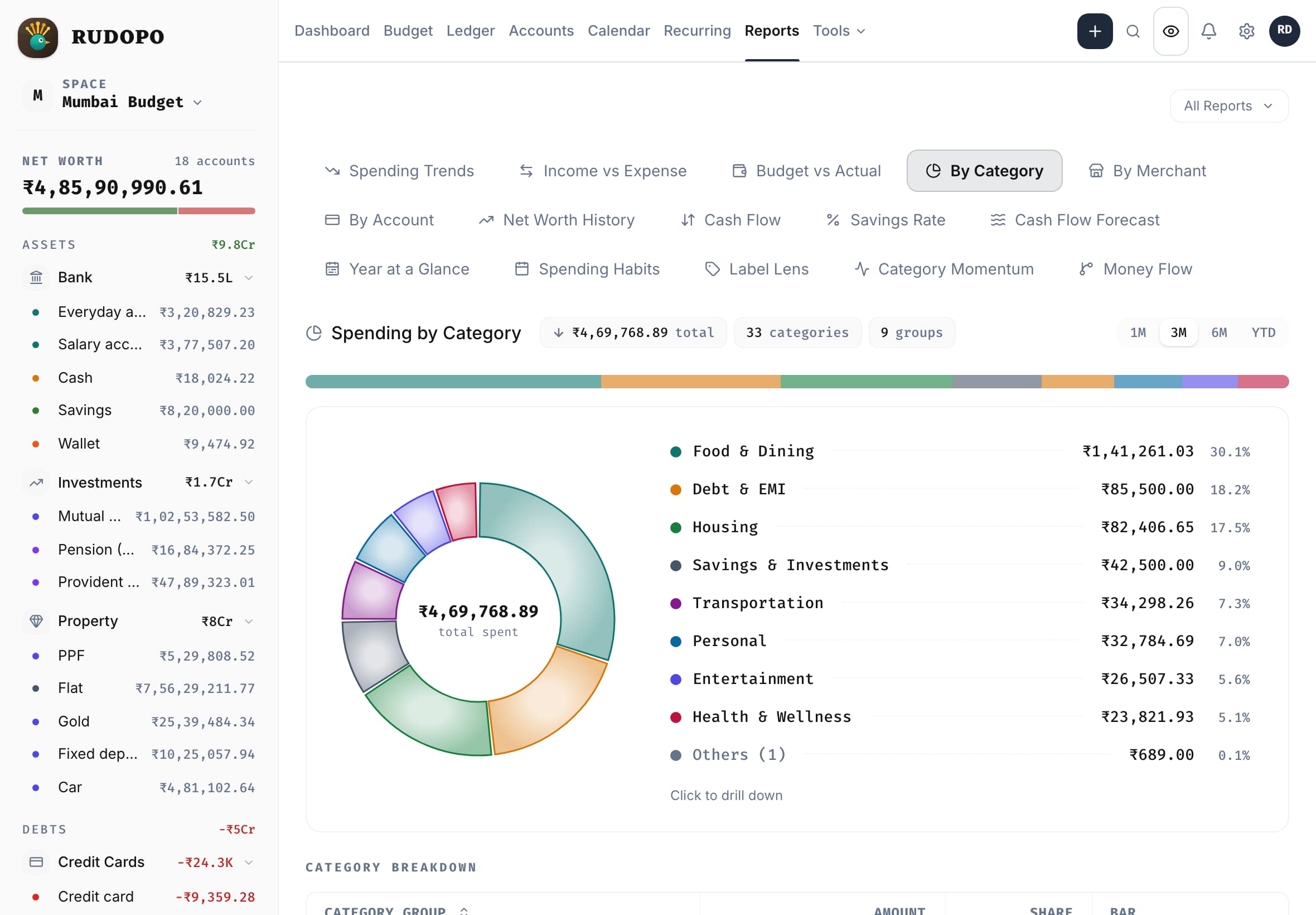Open the Cash Flow report
This screenshot has width=1316, height=915.
[730, 220]
